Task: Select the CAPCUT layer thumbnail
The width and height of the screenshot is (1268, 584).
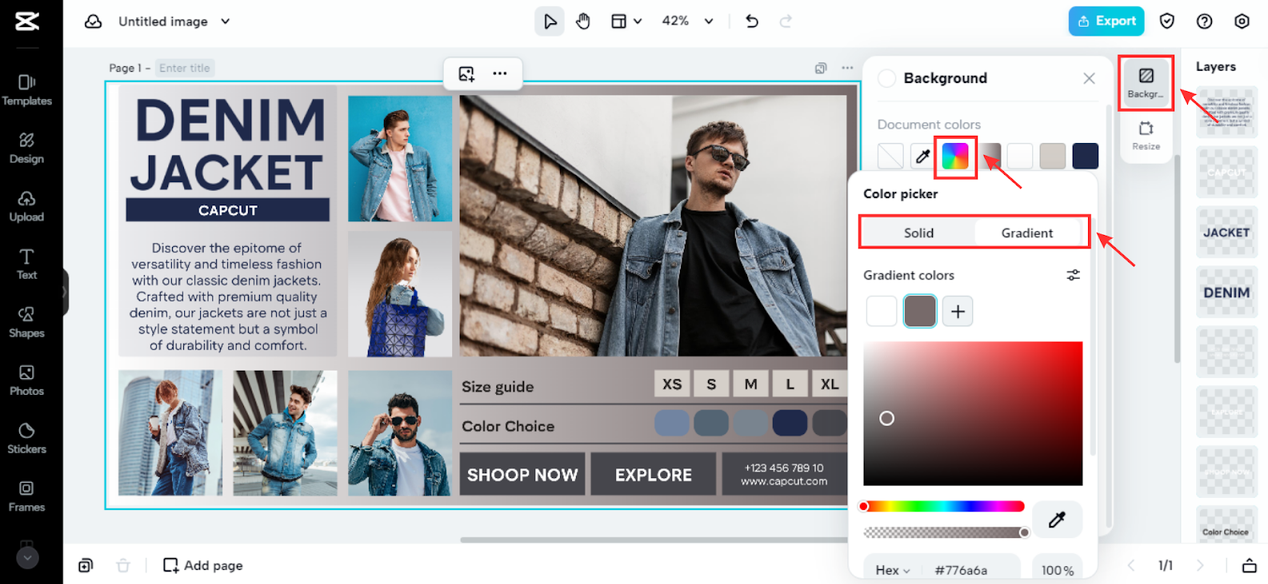Action: pos(1226,172)
